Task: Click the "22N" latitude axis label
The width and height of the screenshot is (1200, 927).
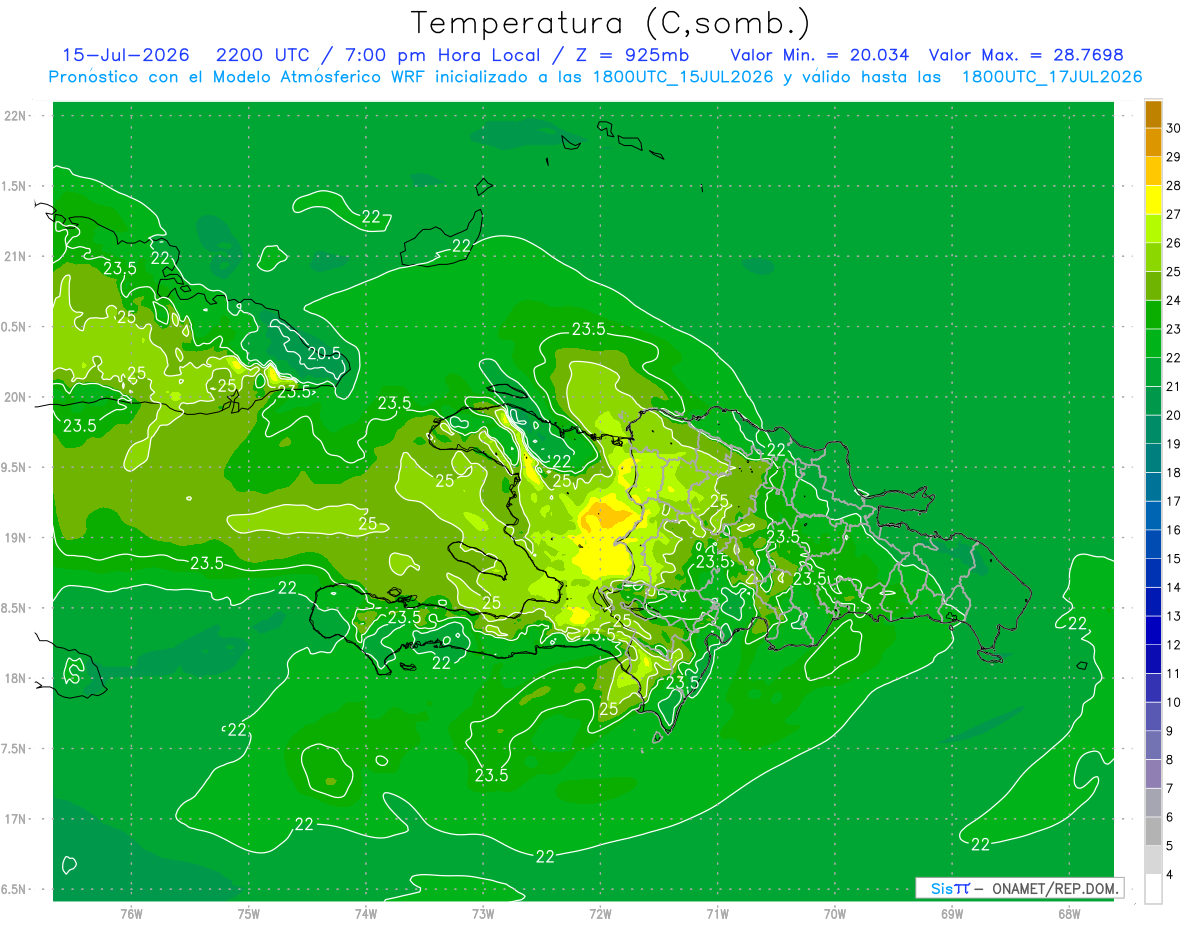Action: [x=15, y=116]
